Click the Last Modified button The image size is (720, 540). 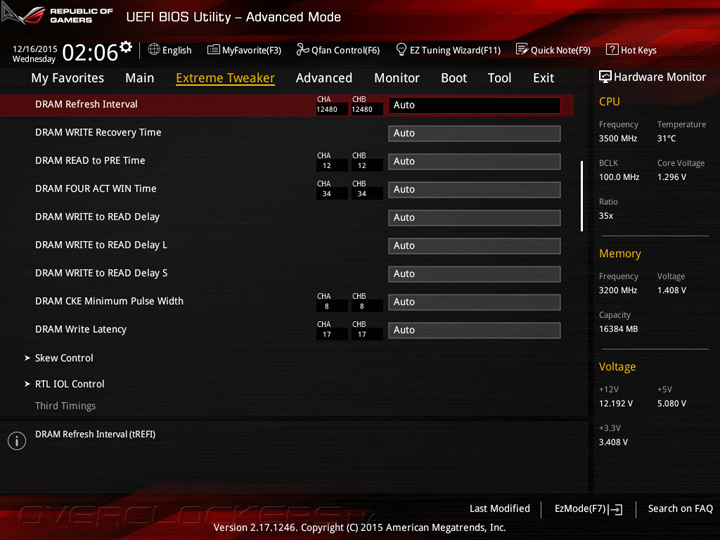[x=500, y=508]
